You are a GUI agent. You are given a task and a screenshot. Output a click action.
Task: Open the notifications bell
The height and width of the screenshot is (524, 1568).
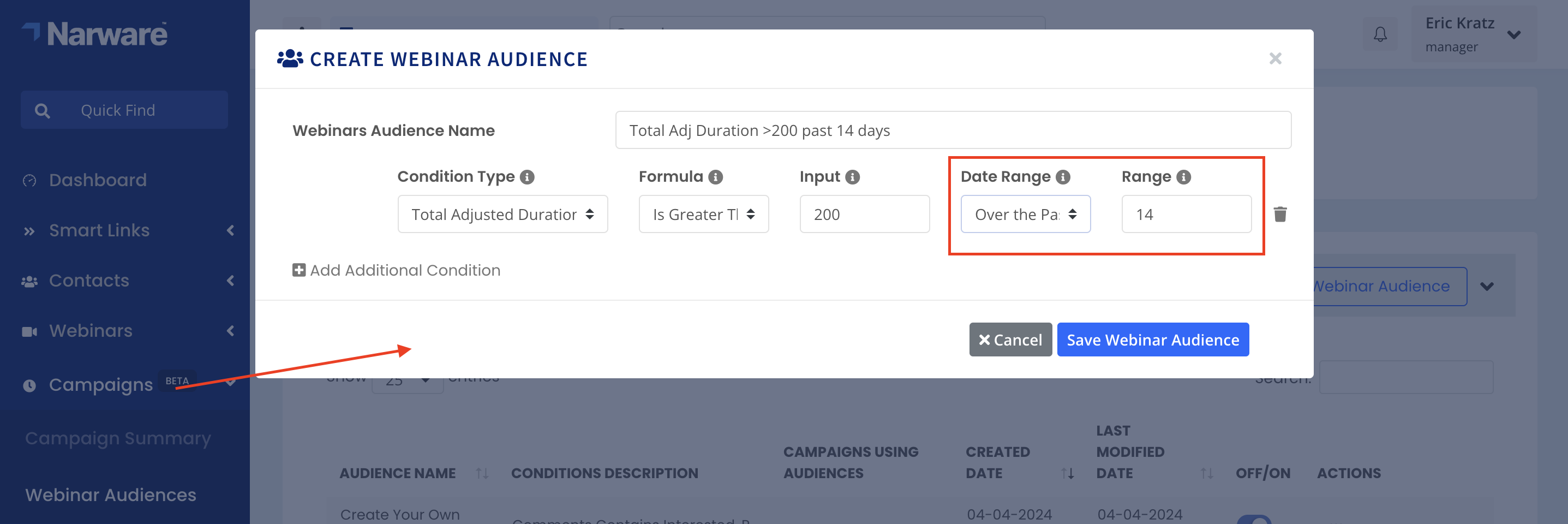point(1380,34)
